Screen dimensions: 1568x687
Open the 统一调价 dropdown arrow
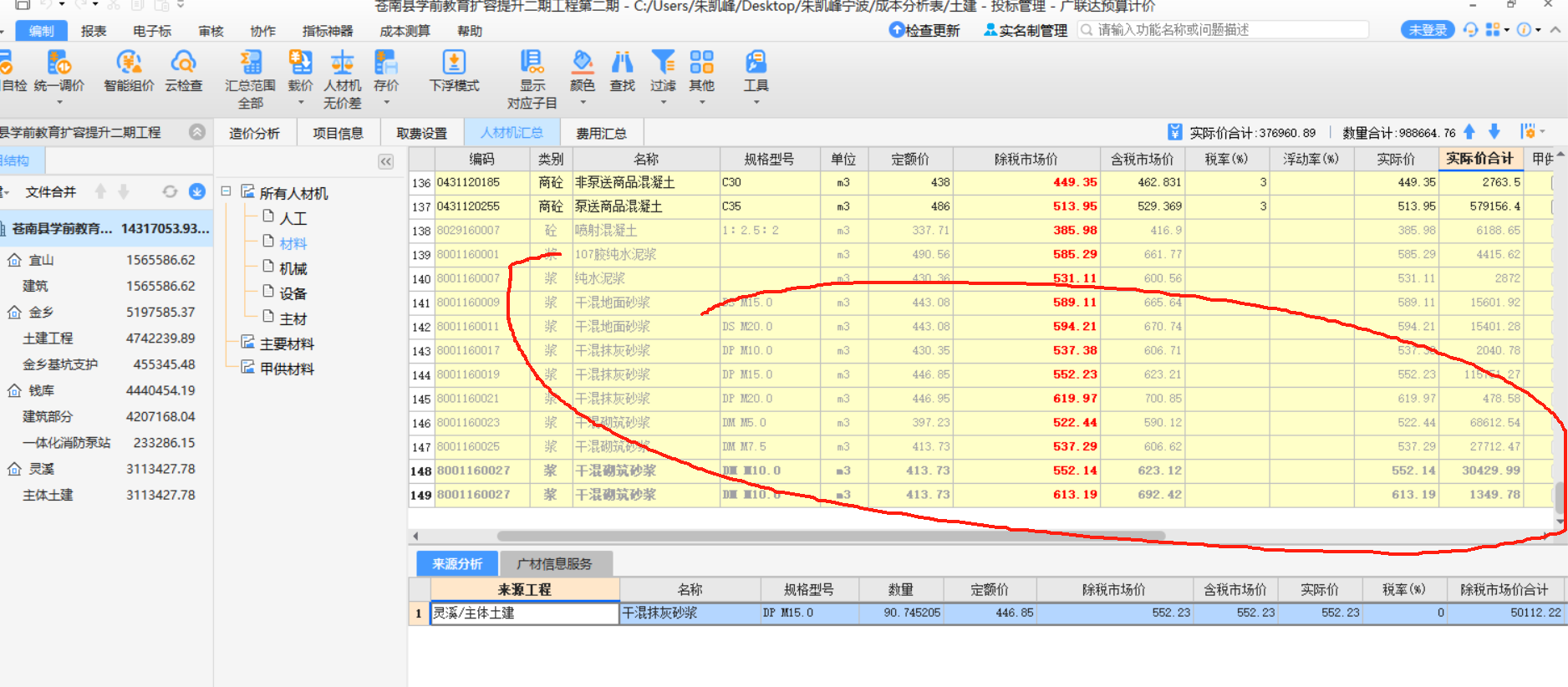[x=59, y=103]
